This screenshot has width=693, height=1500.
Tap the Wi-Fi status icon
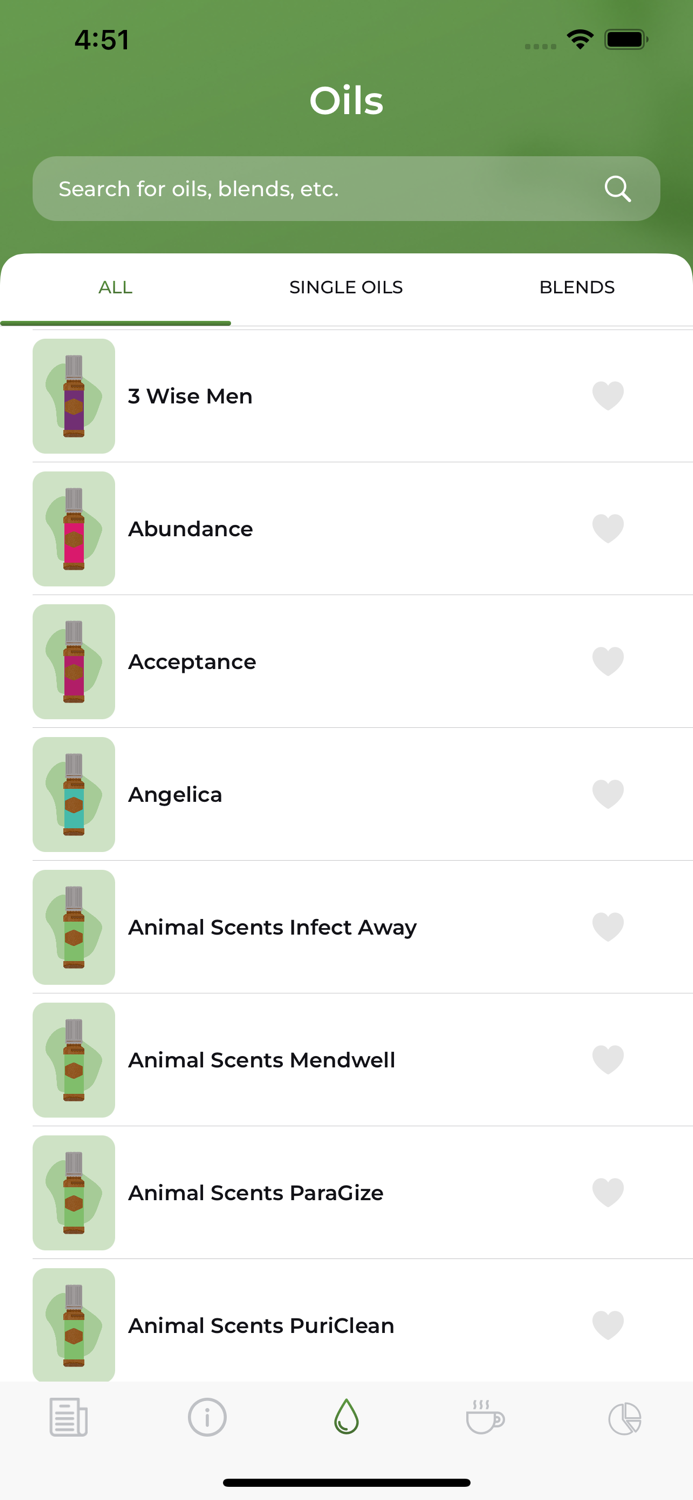click(582, 39)
